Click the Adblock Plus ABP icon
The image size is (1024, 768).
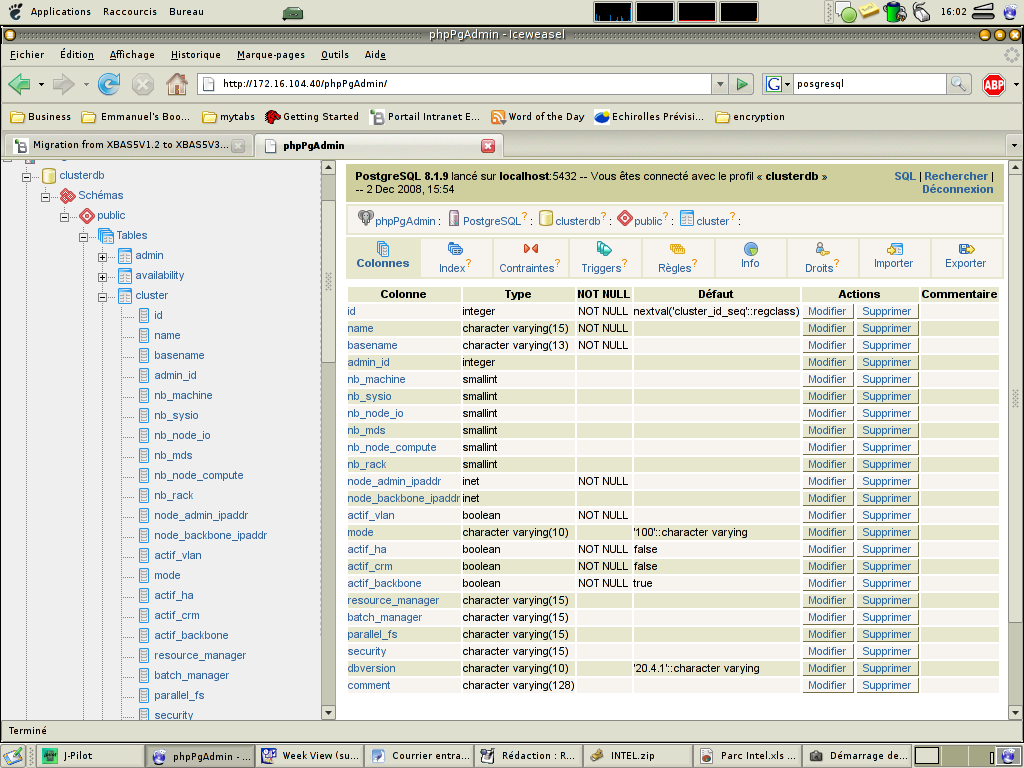point(993,85)
